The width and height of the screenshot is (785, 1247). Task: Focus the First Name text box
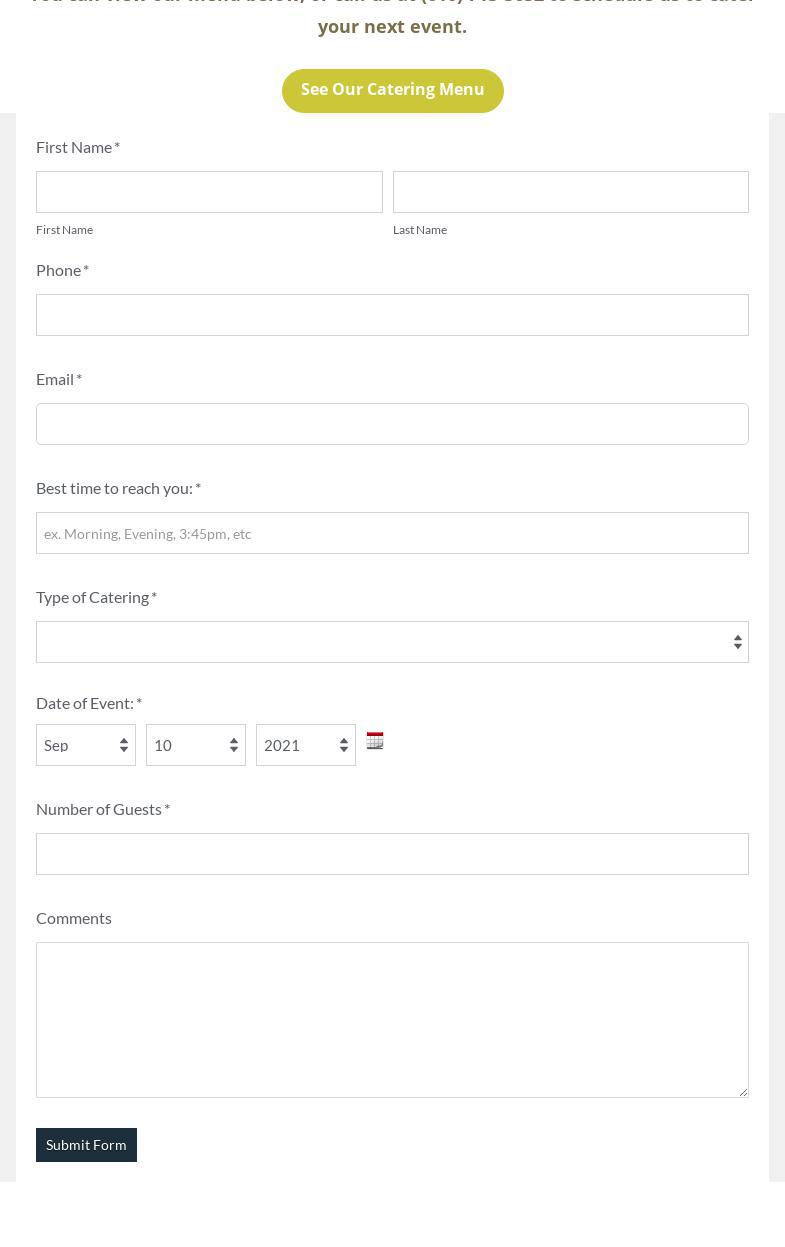209,192
